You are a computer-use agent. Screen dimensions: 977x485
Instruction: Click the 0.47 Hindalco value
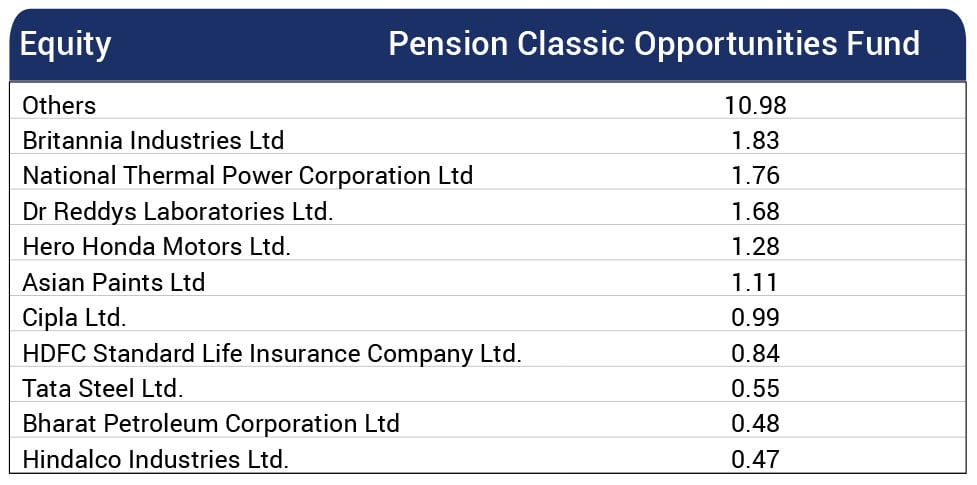click(x=755, y=459)
